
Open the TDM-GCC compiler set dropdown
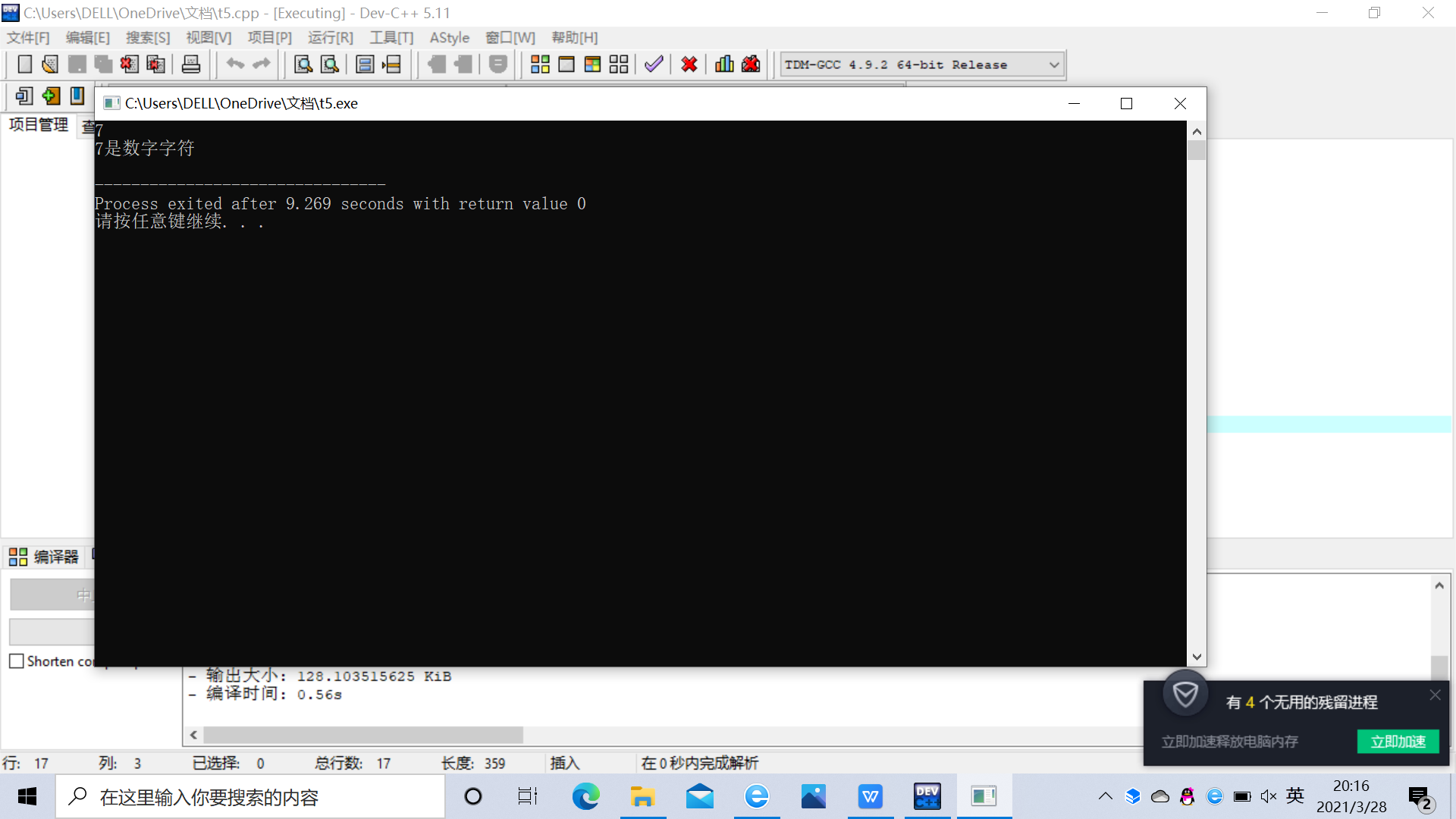tap(1053, 65)
